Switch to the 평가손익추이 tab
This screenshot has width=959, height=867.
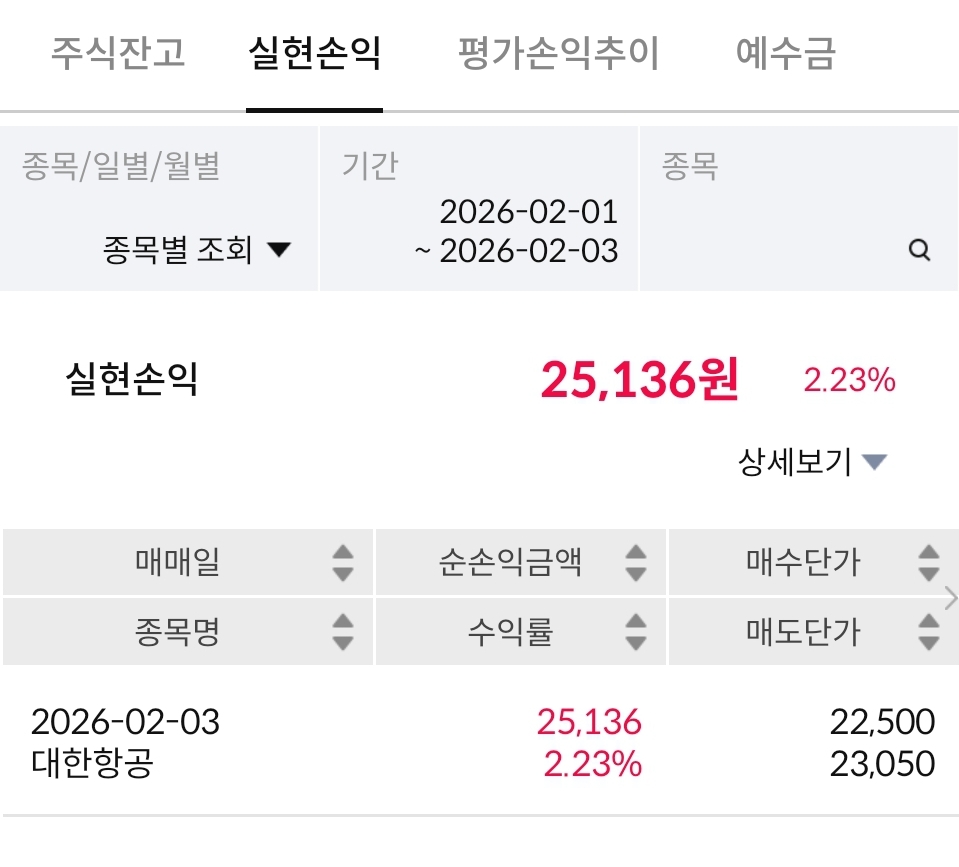[x=558, y=53]
